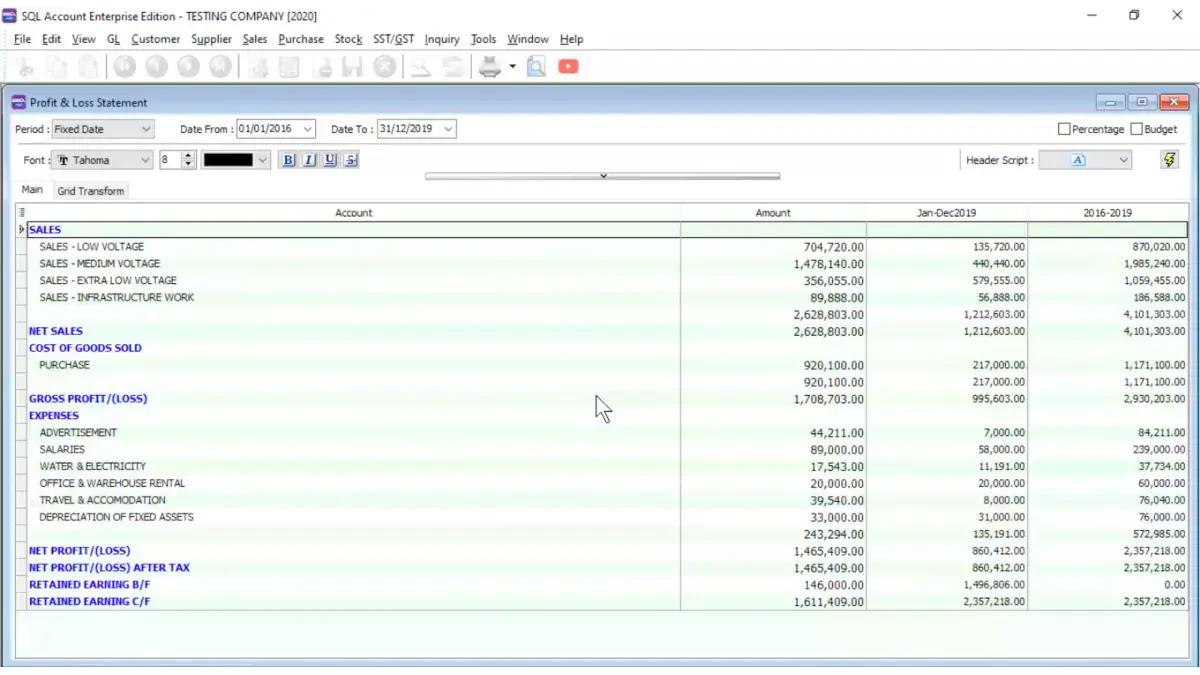Select the NET SALES row label
The width and height of the screenshot is (1200, 675).
pos(56,331)
